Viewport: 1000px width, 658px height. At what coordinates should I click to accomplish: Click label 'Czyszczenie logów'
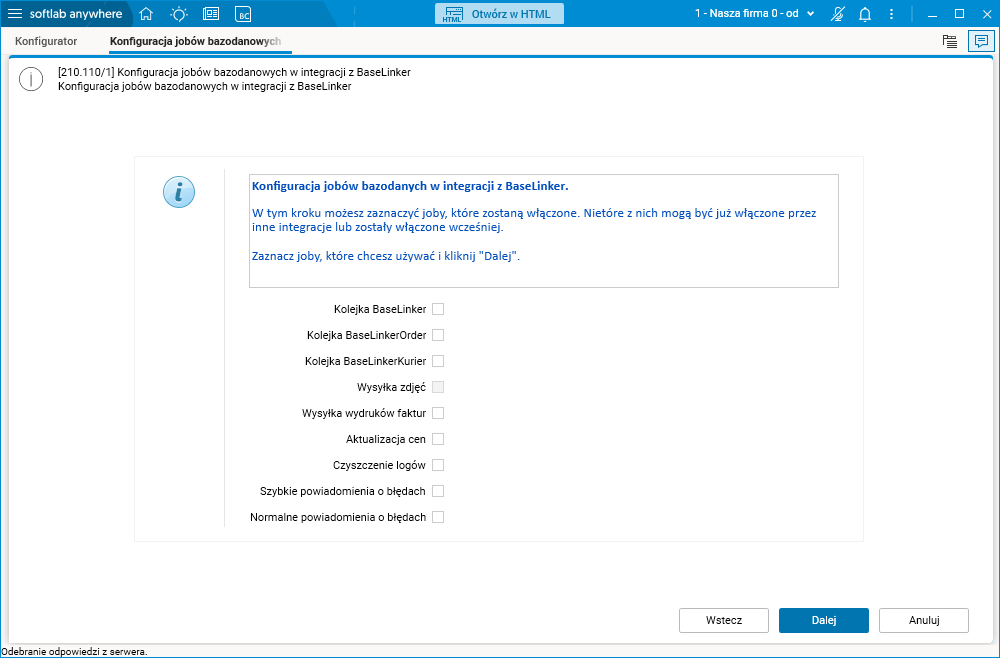(379, 465)
